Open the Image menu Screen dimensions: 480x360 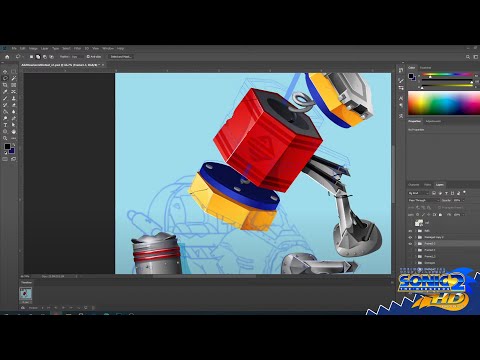click(x=33, y=48)
